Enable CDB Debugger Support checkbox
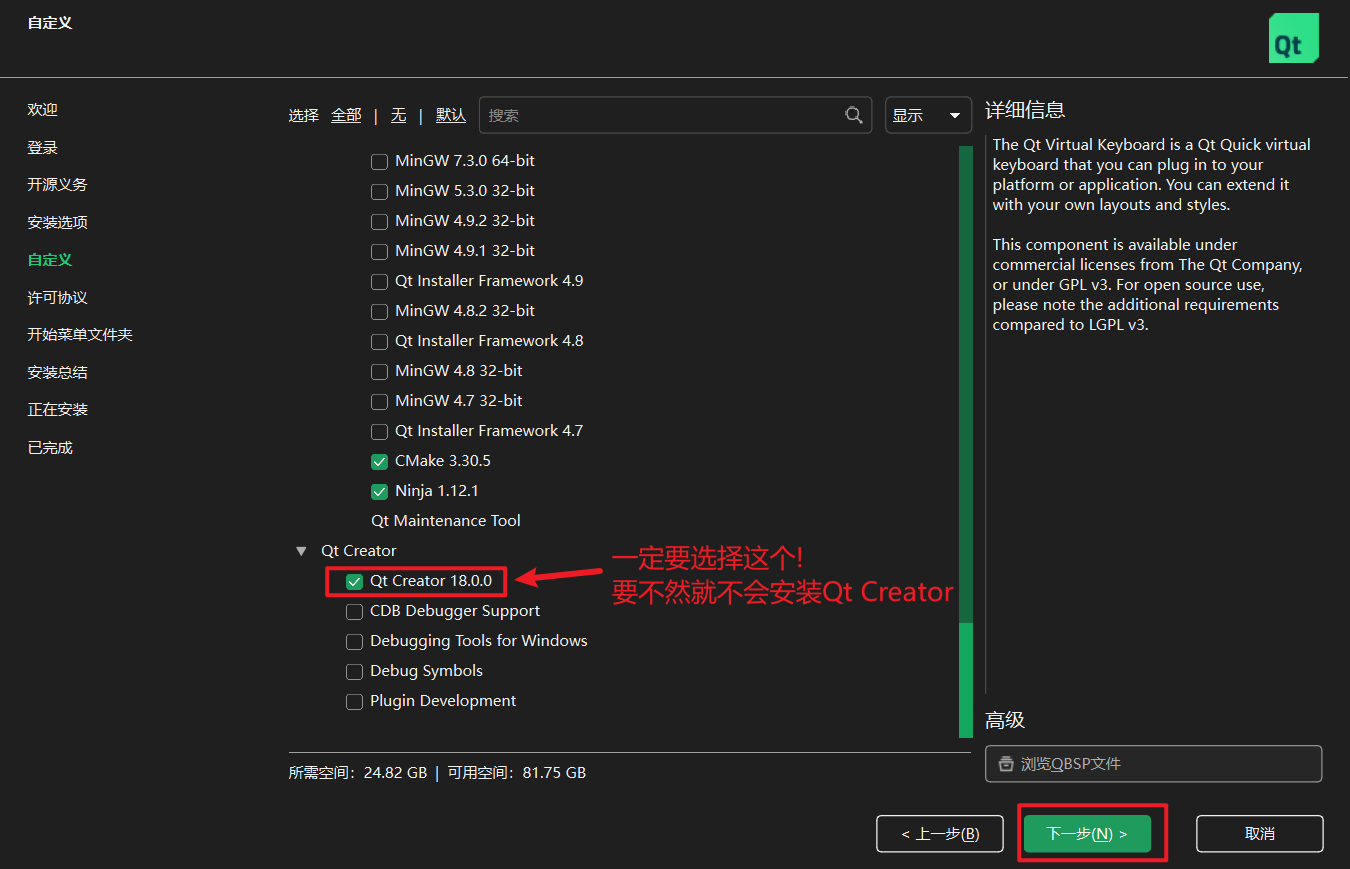 [x=354, y=611]
